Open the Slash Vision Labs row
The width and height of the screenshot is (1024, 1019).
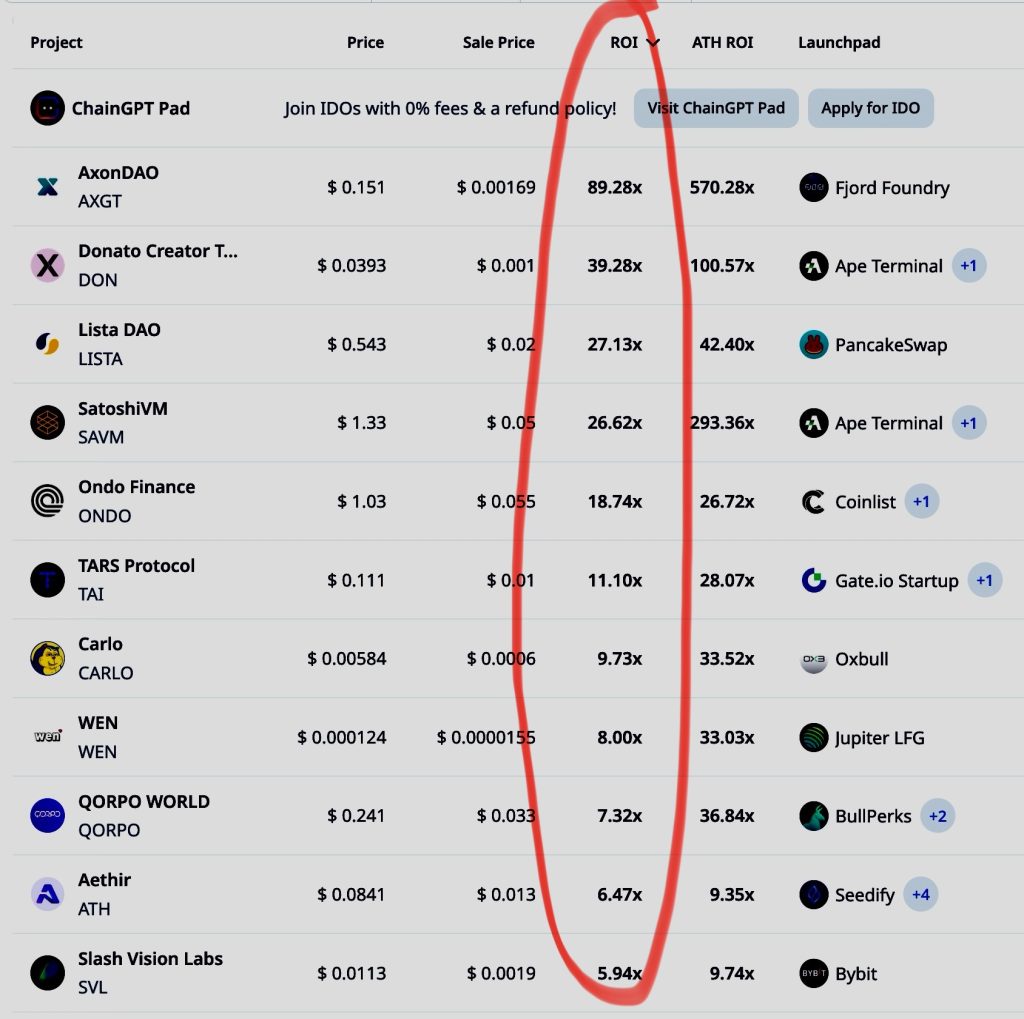pyautogui.click(x=150, y=959)
